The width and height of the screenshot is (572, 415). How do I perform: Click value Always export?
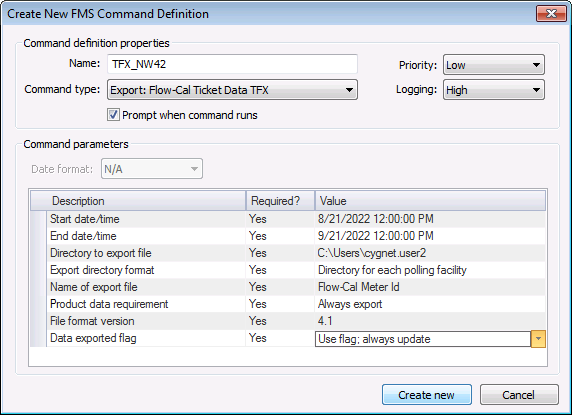point(350,304)
